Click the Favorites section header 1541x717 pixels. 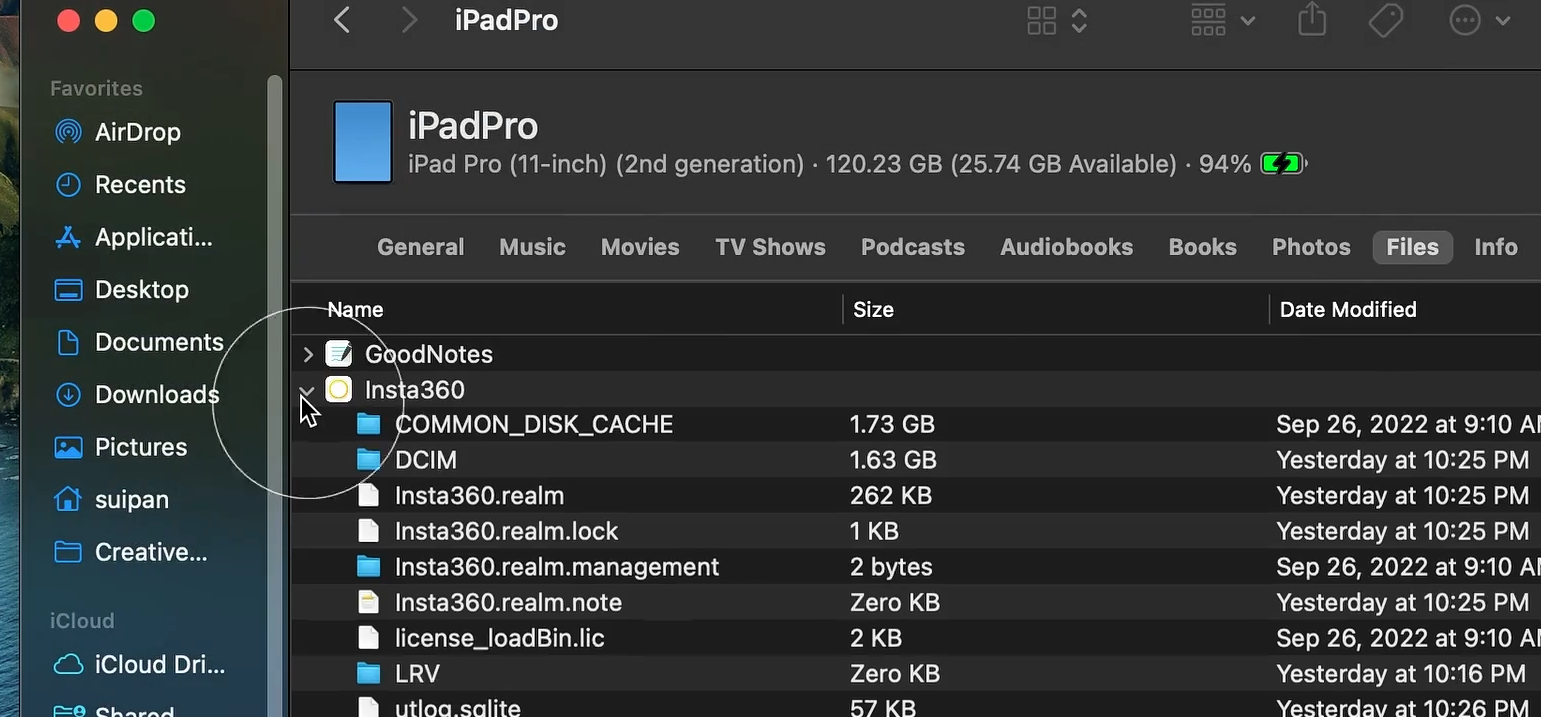[x=96, y=88]
